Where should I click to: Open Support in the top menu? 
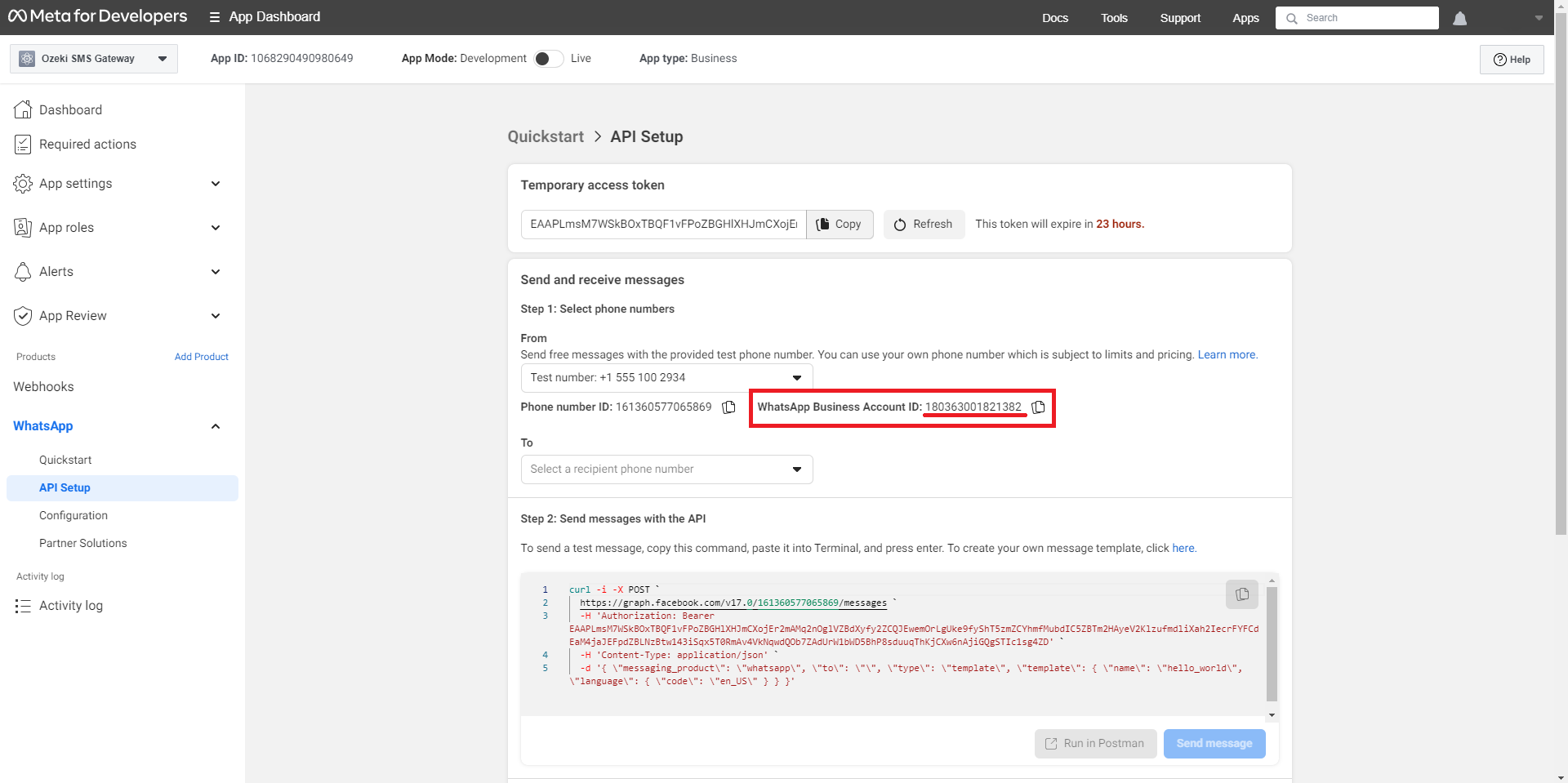pos(1180,18)
